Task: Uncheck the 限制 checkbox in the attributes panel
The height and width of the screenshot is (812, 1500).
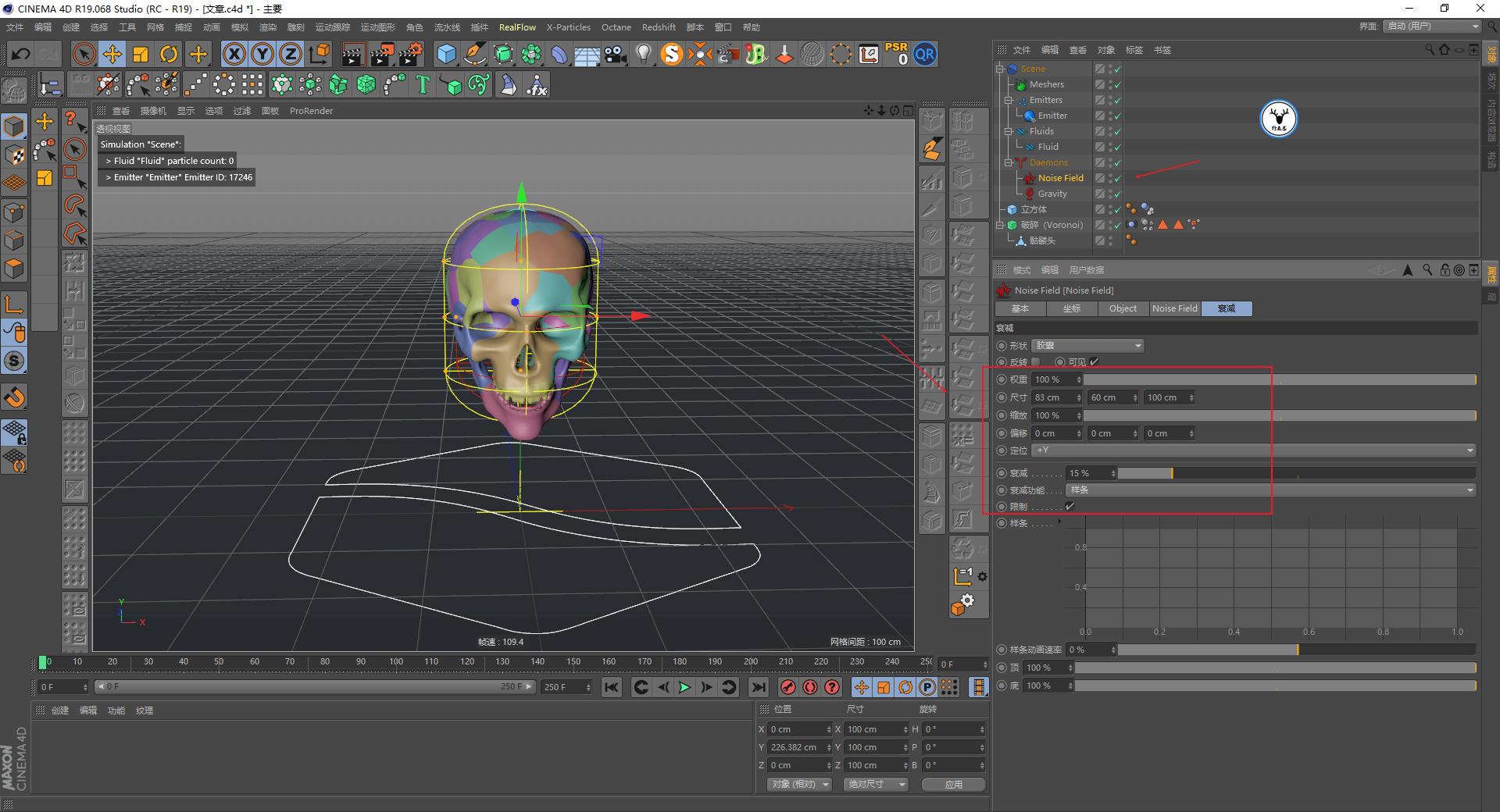Action: click(1070, 506)
